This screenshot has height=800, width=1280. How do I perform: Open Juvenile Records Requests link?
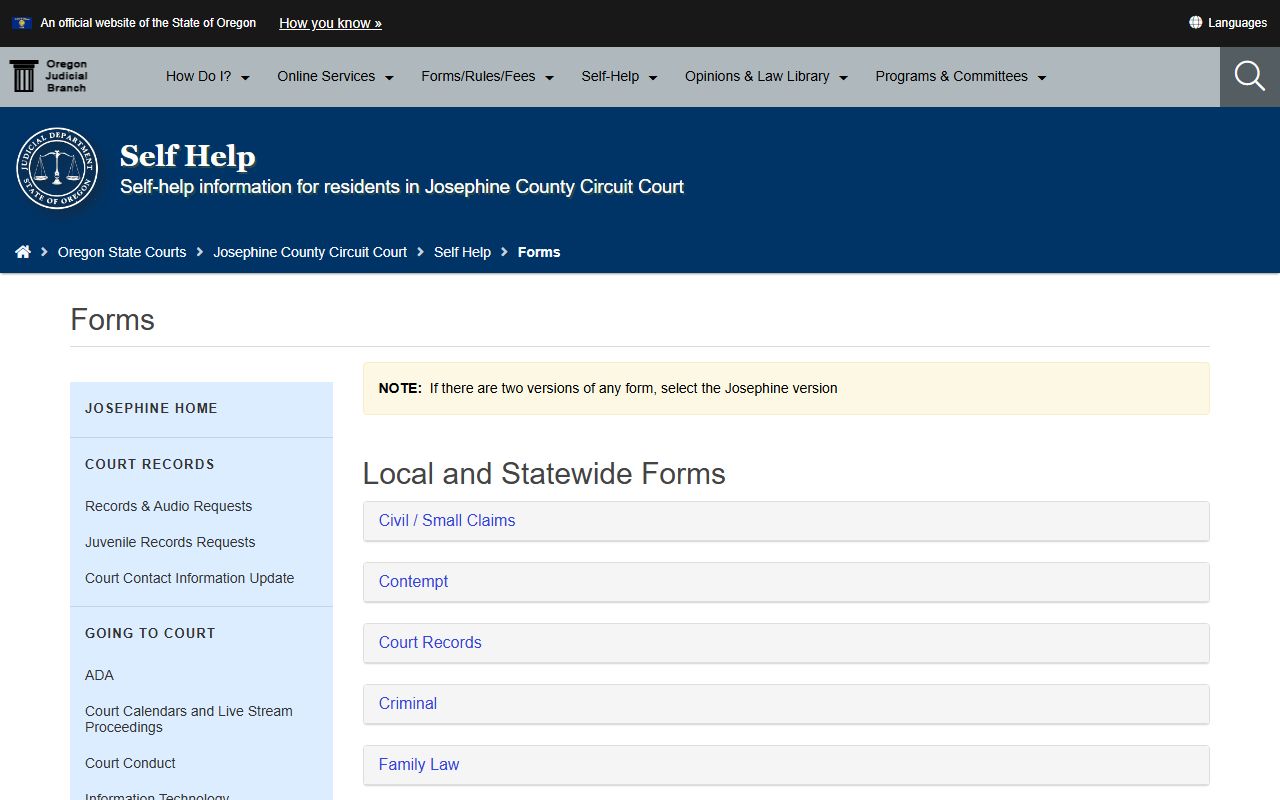click(x=170, y=542)
